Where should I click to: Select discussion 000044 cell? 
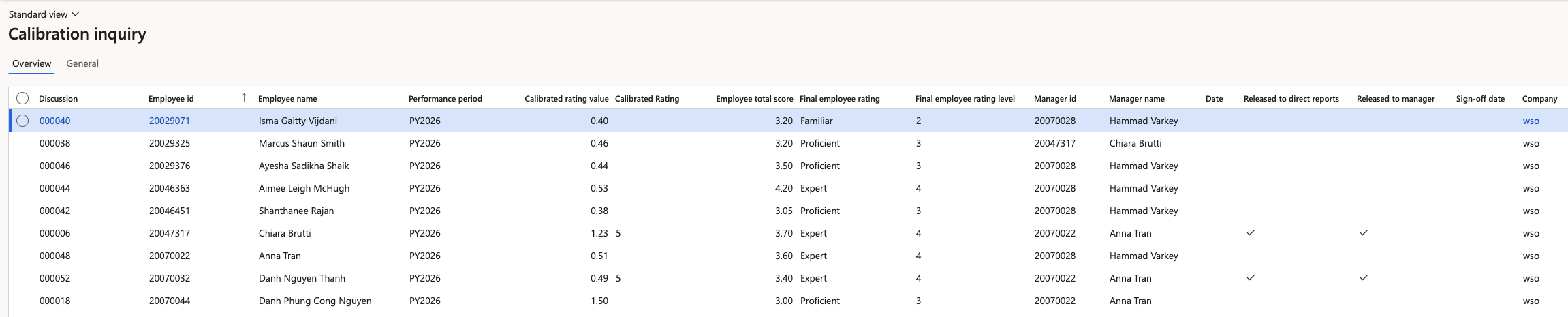coord(54,188)
